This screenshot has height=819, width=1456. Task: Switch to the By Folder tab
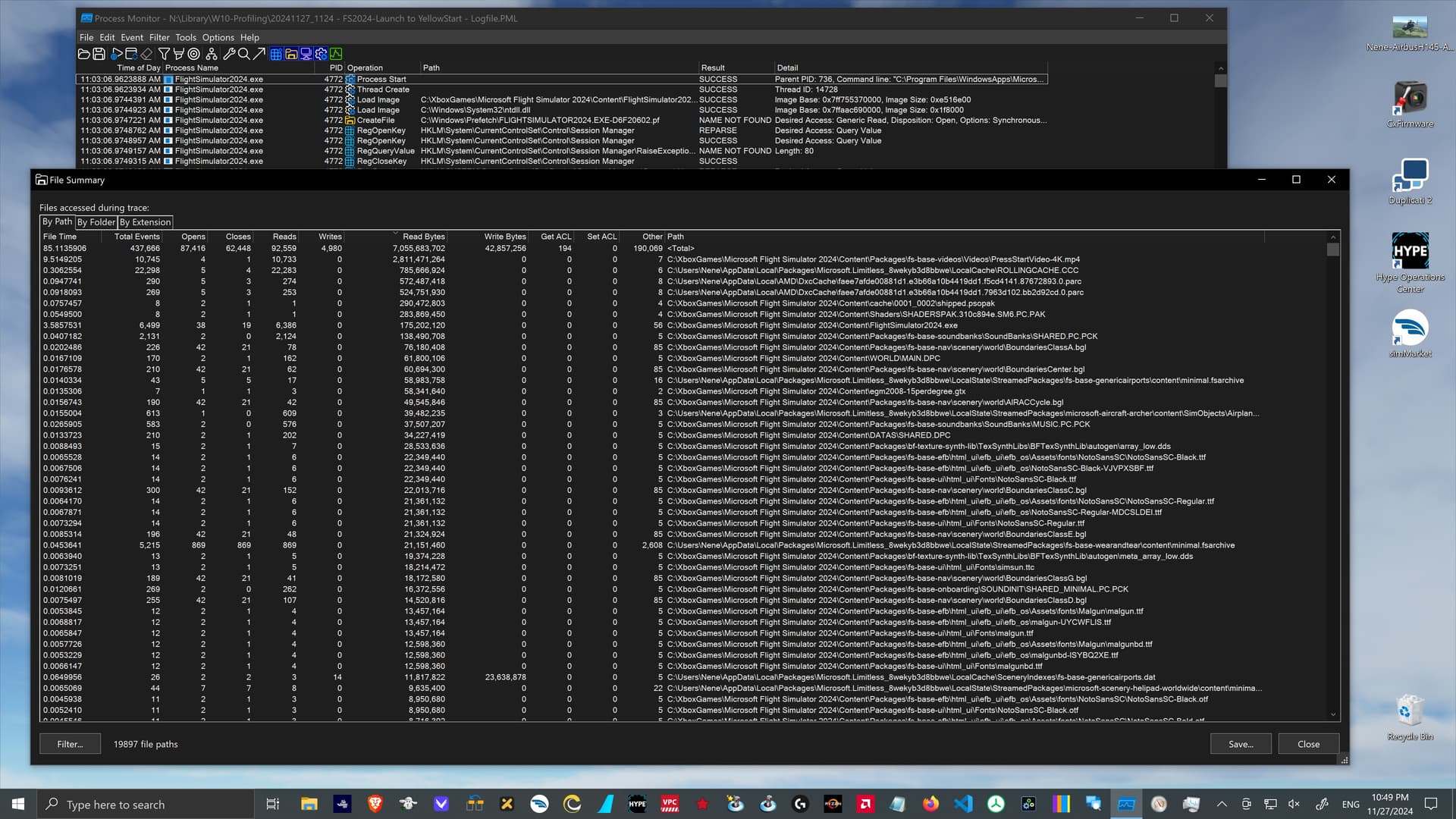(96, 222)
